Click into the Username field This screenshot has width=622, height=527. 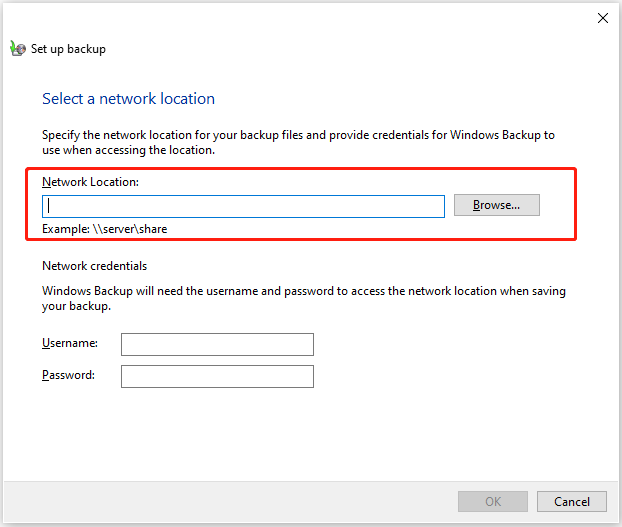click(217, 344)
